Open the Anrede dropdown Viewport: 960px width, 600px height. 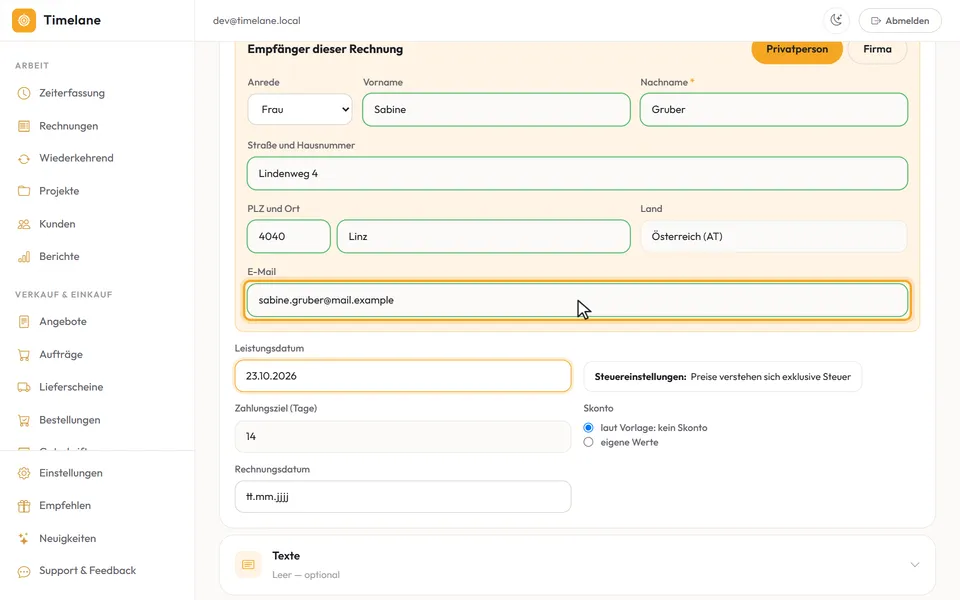tap(300, 110)
